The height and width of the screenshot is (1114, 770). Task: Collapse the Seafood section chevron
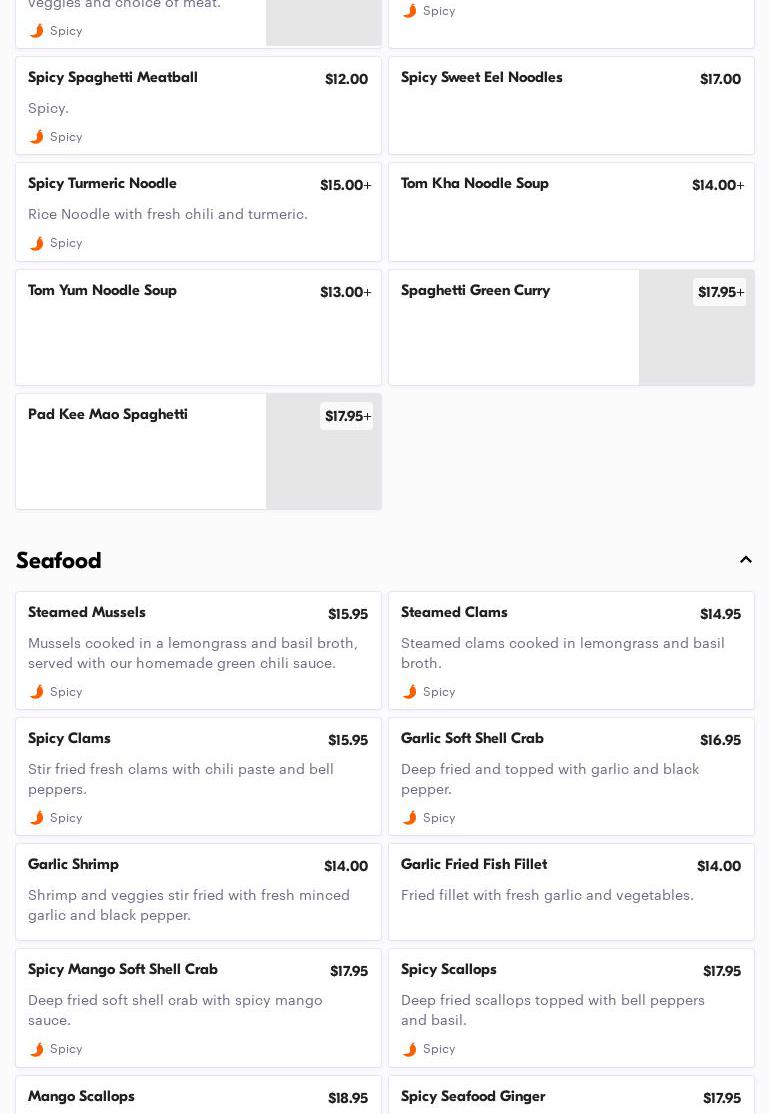click(x=746, y=560)
